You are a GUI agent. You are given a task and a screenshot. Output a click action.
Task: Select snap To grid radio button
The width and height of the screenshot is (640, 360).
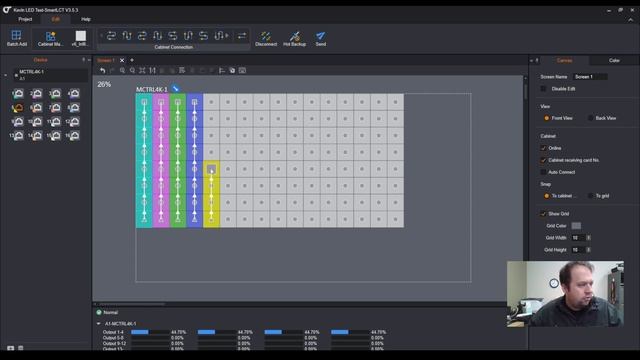(590, 196)
